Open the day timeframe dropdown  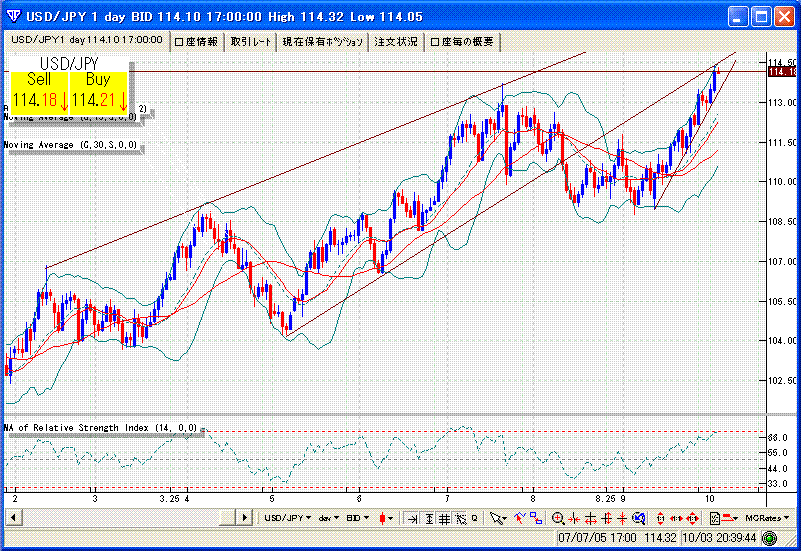[330, 518]
